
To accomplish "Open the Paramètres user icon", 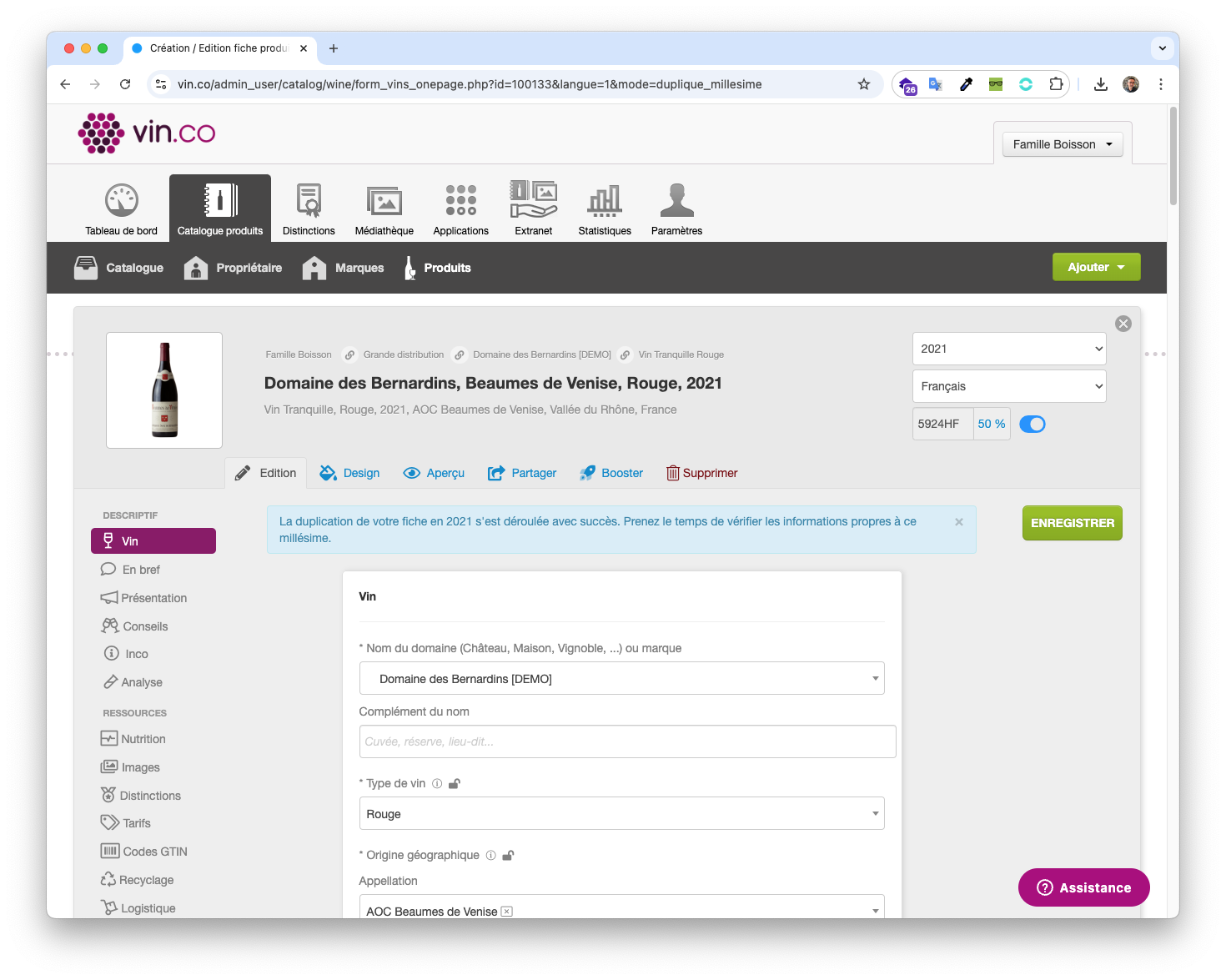I will pyautogui.click(x=676, y=201).
